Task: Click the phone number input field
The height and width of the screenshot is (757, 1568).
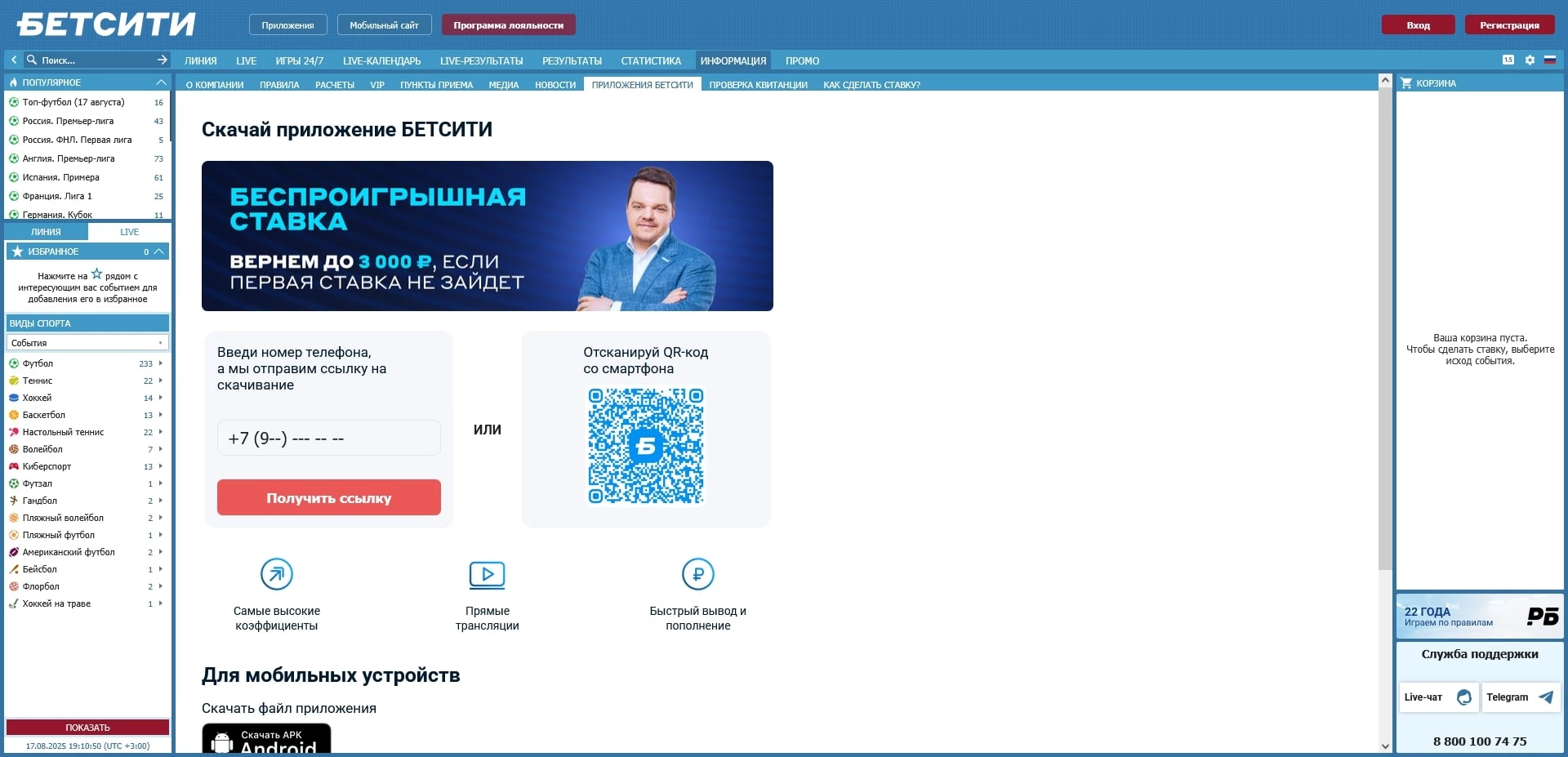Action: (x=328, y=438)
